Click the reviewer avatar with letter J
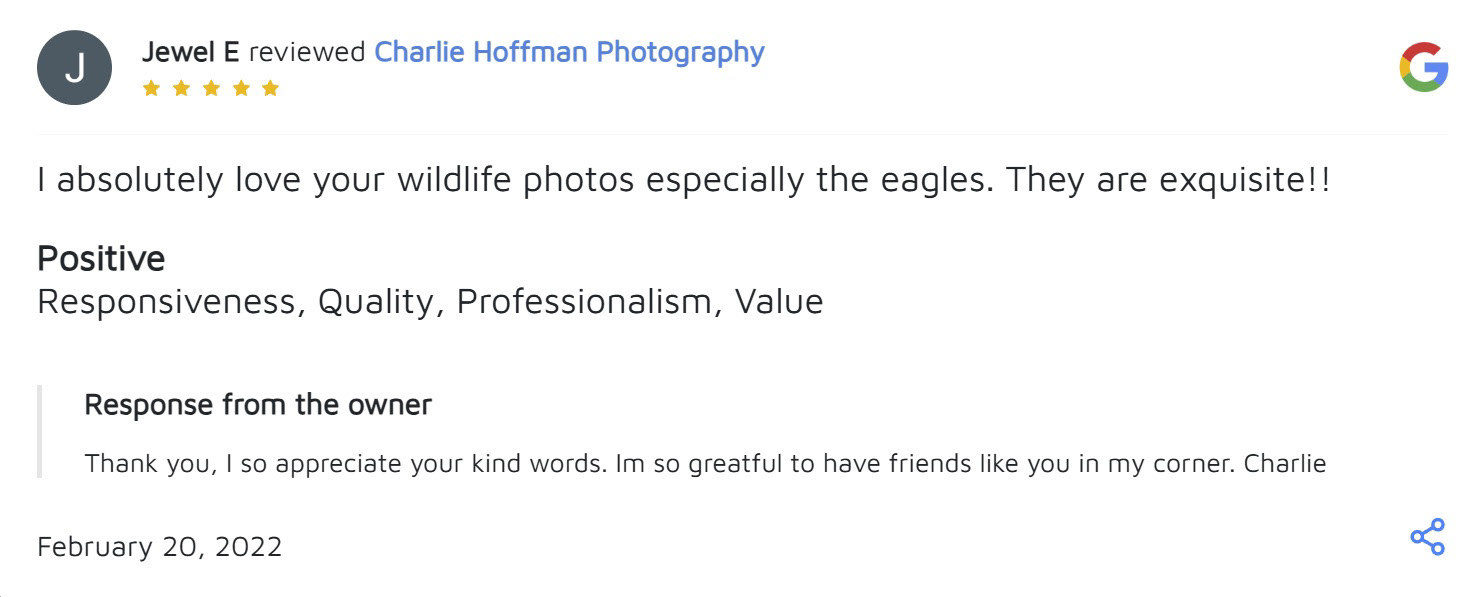 coord(74,68)
